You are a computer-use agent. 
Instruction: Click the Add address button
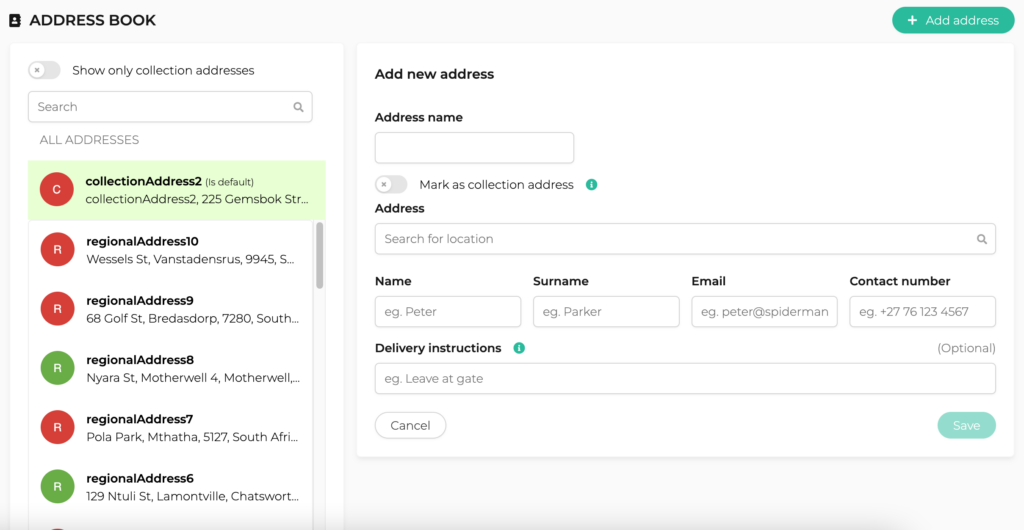[953, 20]
